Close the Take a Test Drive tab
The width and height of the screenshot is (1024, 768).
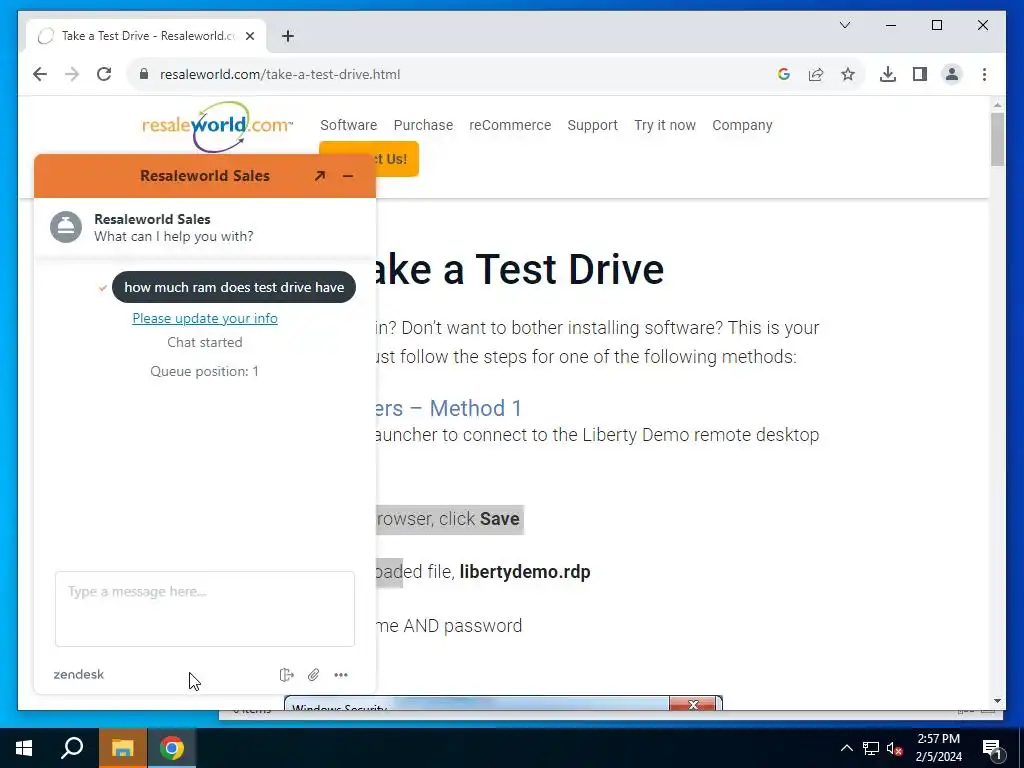(249, 36)
